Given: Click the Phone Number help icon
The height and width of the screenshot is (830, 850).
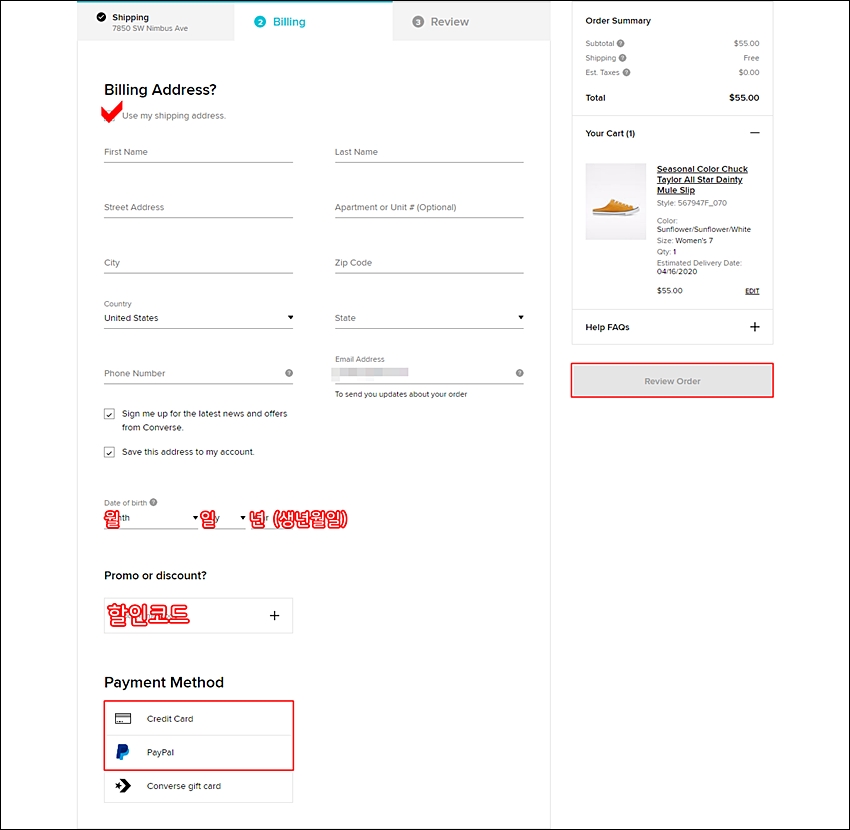Looking at the screenshot, I should (x=289, y=373).
